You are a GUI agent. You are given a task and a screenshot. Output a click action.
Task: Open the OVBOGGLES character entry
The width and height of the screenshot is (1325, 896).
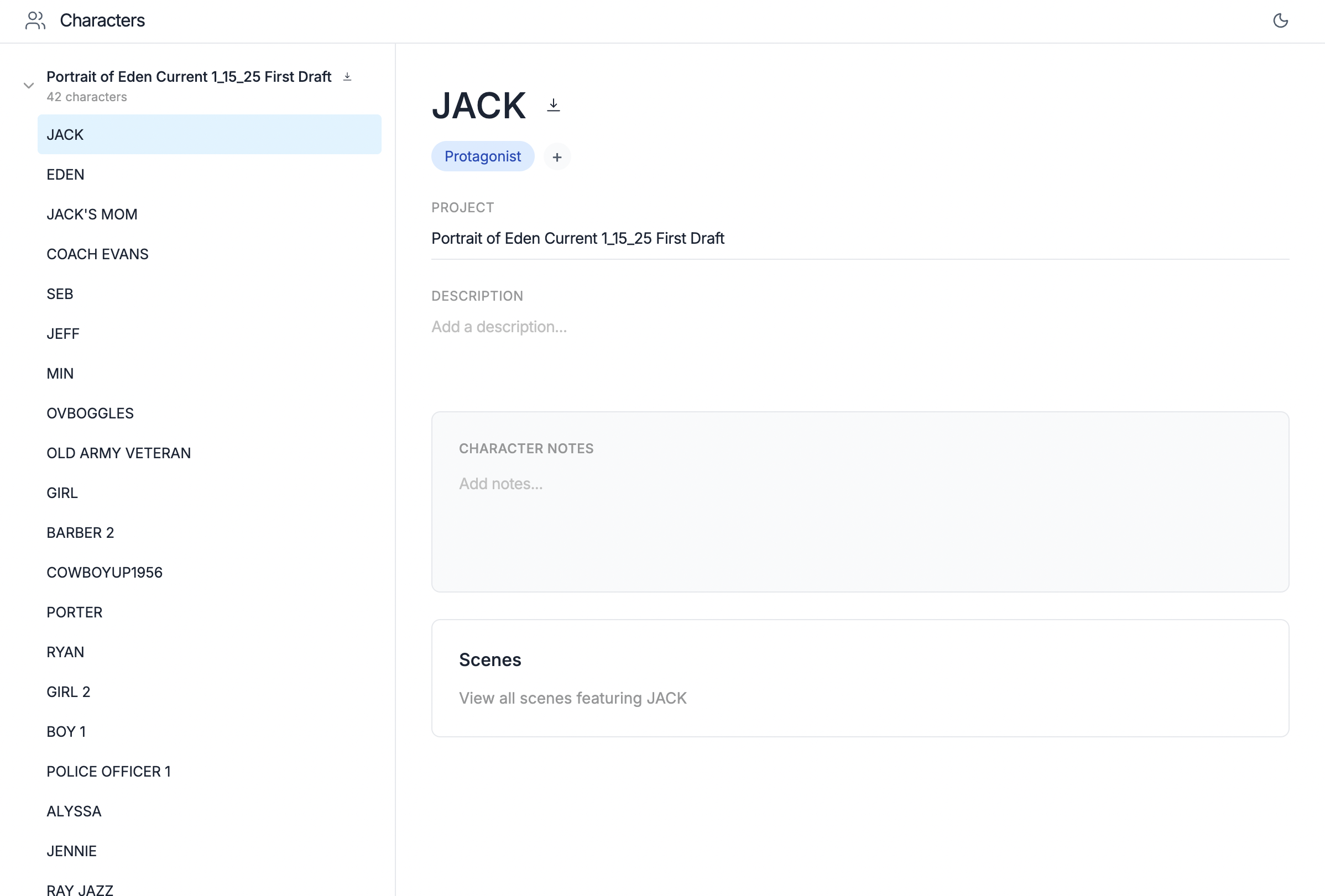pyautogui.click(x=90, y=413)
